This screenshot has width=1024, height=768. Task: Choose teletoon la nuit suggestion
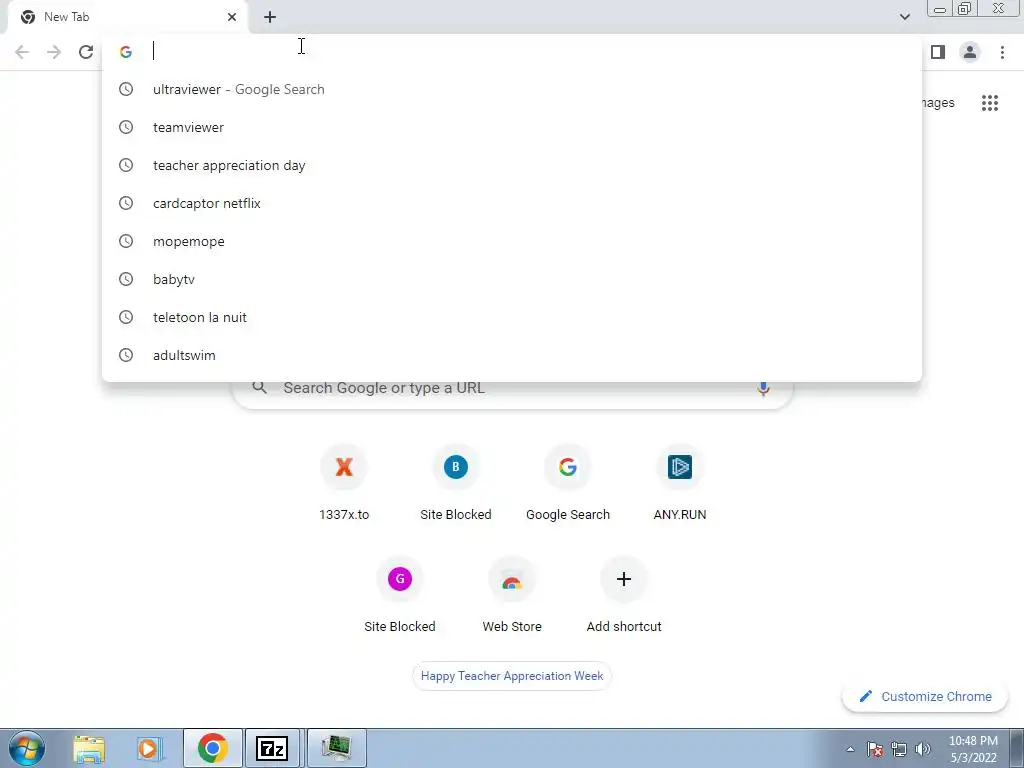(x=512, y=317)
